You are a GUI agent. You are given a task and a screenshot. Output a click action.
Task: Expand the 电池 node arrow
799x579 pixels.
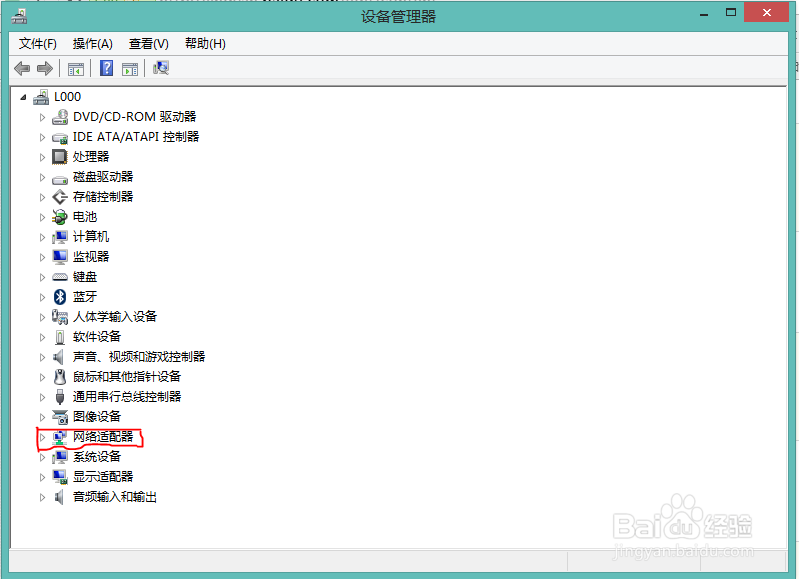pyautogui.click(x=42, y=217)
